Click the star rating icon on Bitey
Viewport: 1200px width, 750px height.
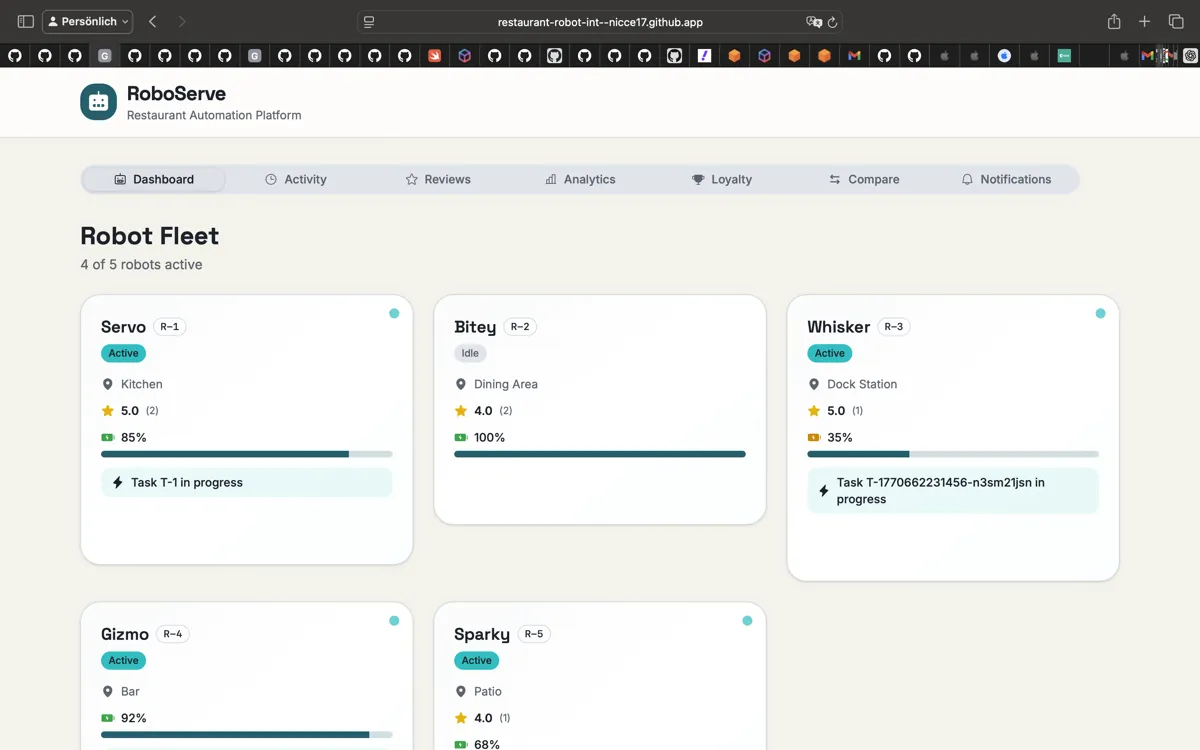click(x=461, y=411)
